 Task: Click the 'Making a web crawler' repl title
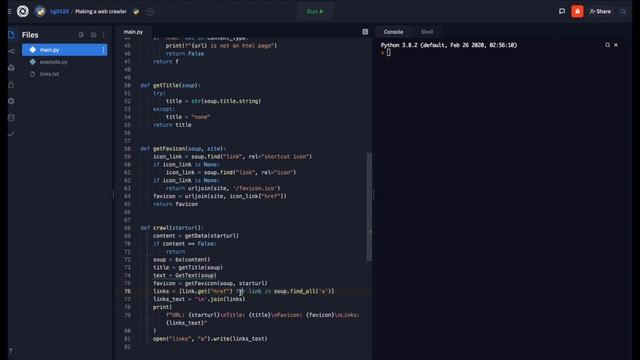101,11
